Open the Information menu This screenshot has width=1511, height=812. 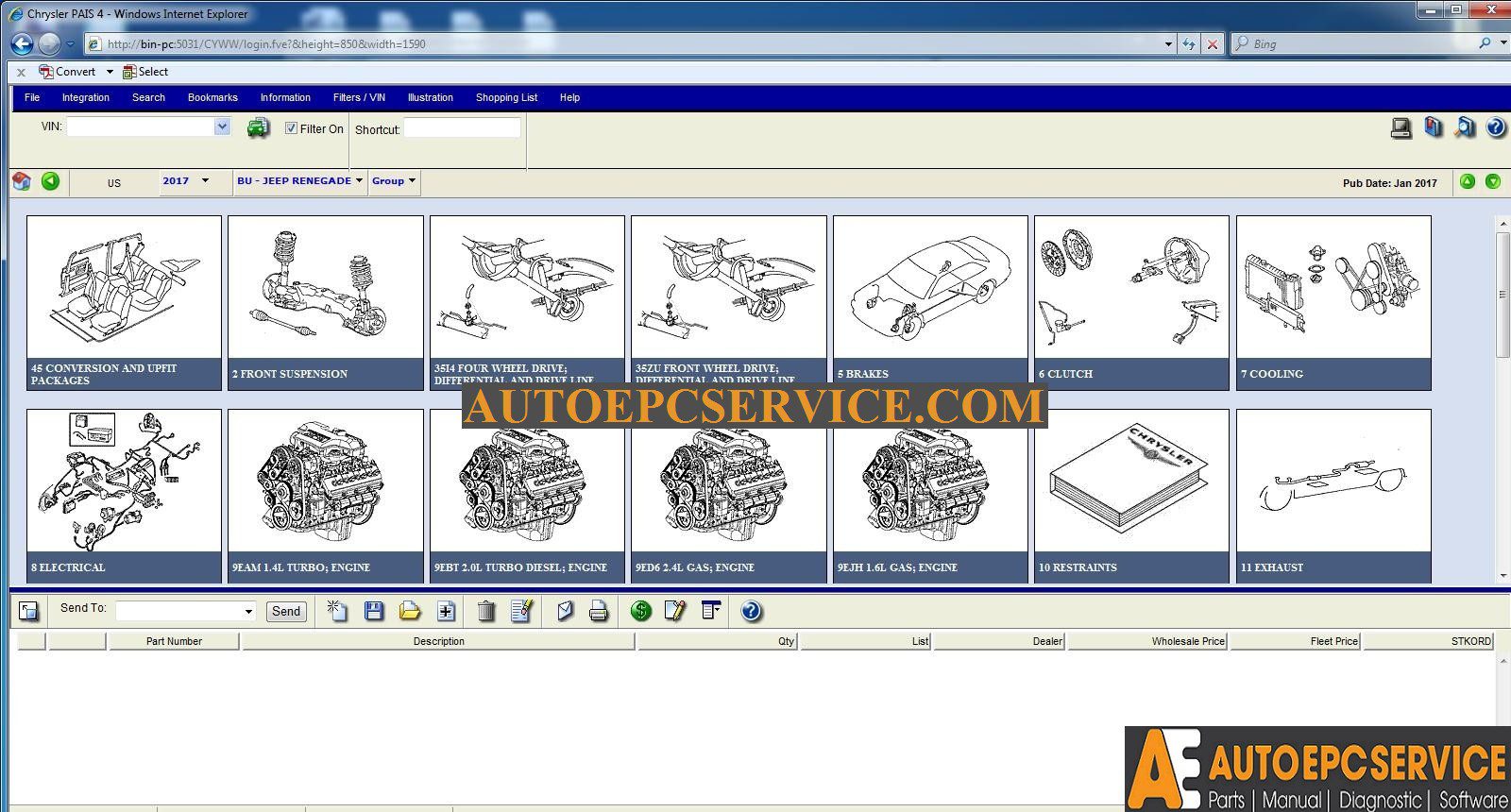[x=285, y=97]
